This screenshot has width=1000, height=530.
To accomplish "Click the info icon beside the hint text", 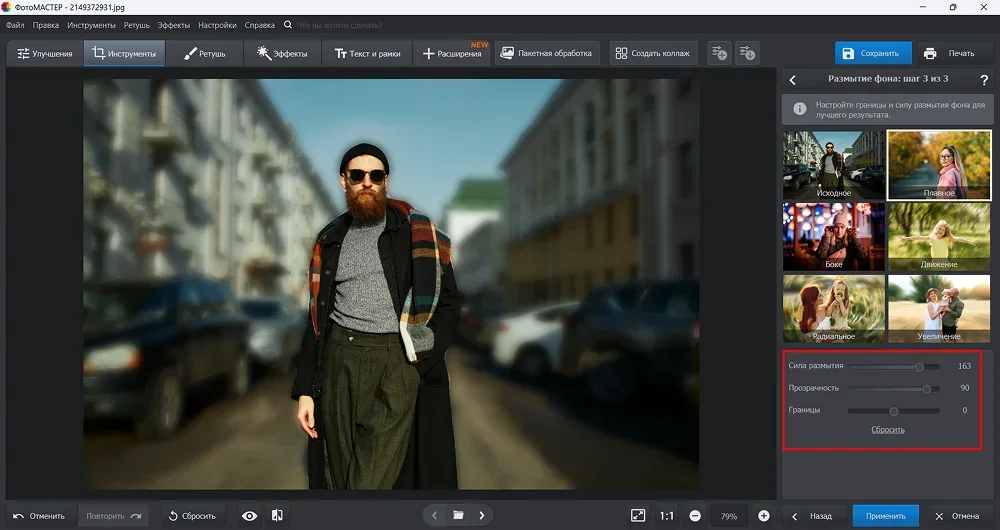I will 800,109.
